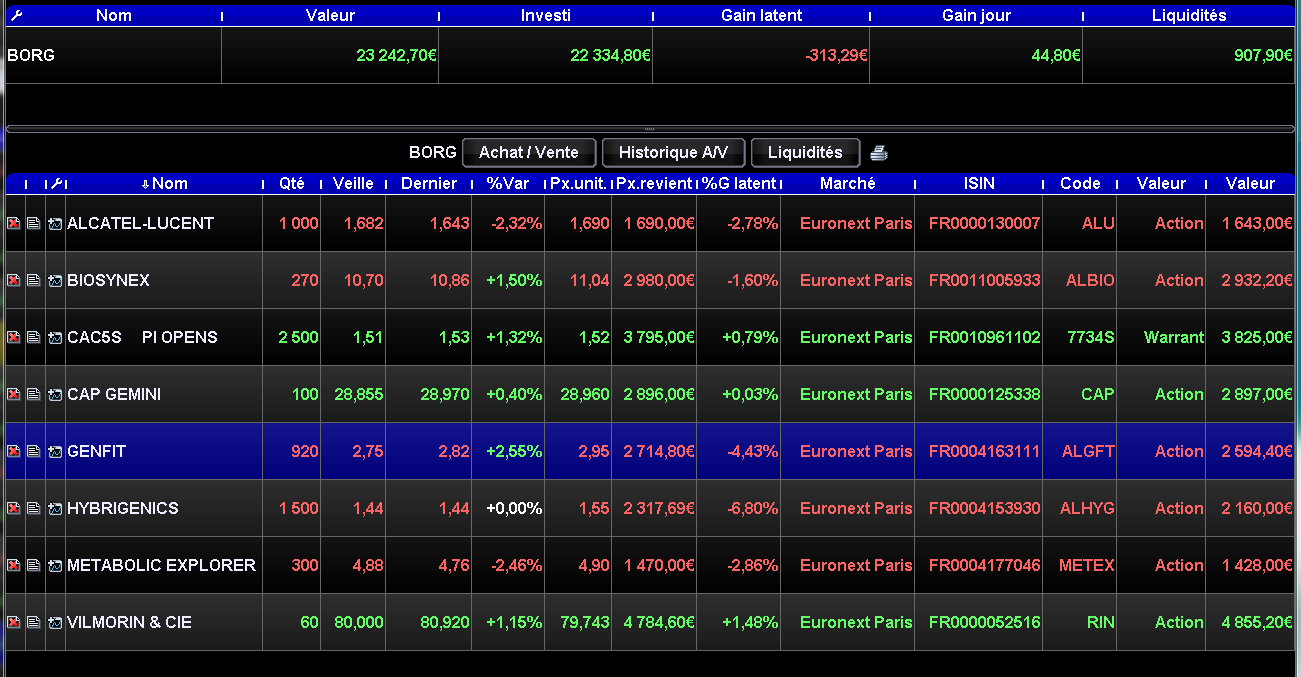The width and height of the screenshot is (1301, 677).
Task: Open chart icon for CAC5S PI OPENS
Action: pos(55,338)
